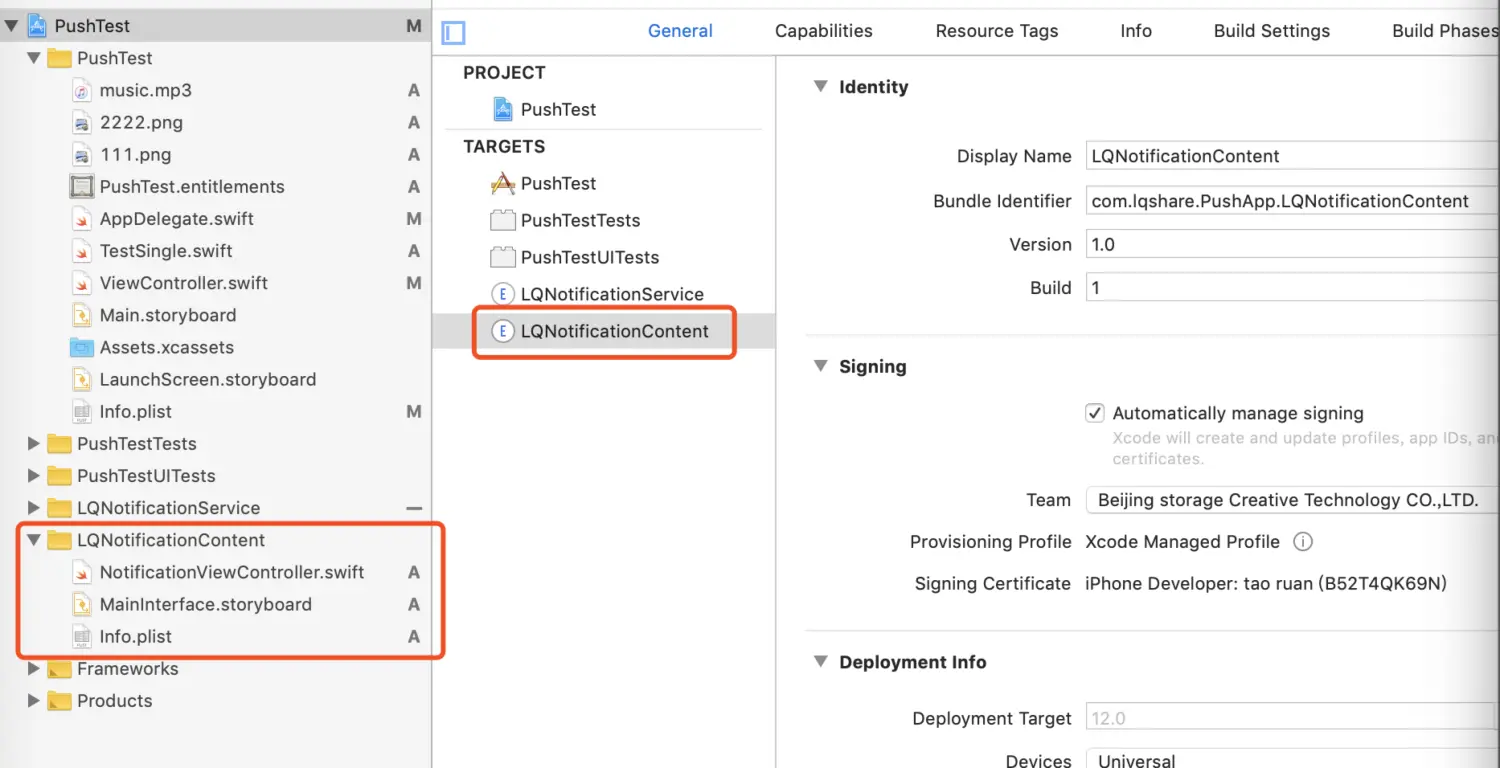Click the music.mp3 audio file icon
This screenshot has width=1500, height=768.
coord(82,90)
